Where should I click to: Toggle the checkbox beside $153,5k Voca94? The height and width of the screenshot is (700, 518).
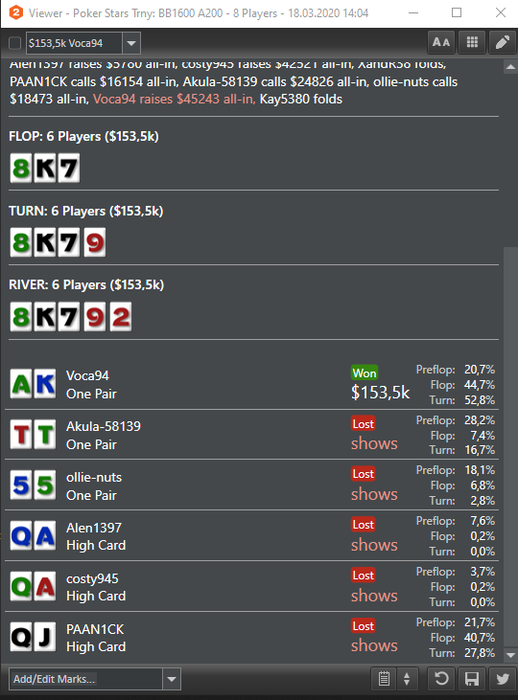15,43
